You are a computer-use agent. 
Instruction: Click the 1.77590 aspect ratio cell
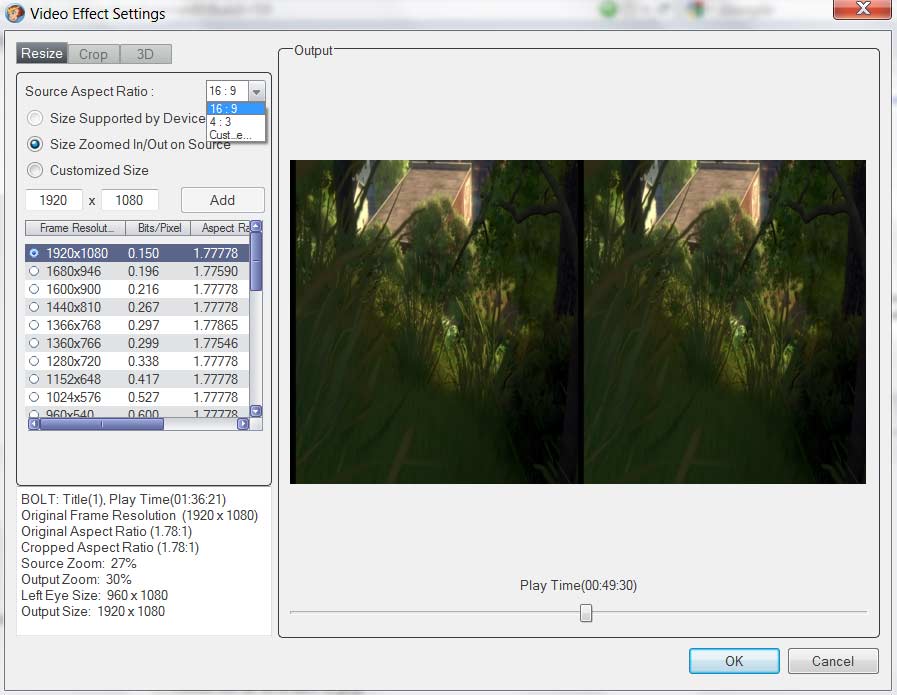point(216,271)
